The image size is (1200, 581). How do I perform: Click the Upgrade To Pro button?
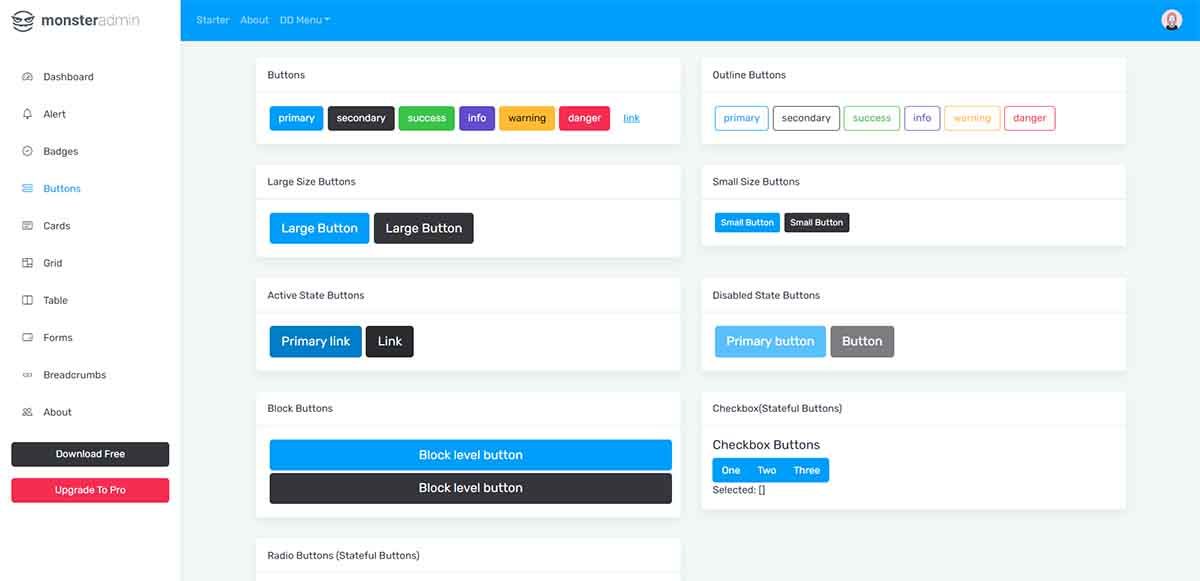tap(90, 490)
